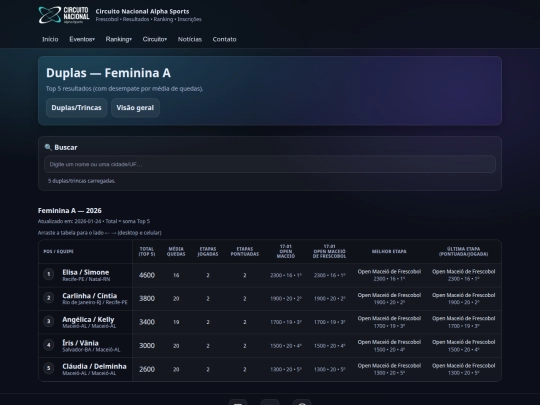This screenshot has height=405, width=540.
Task: Click team name Íris / Vânia
Action: [80, 343]
